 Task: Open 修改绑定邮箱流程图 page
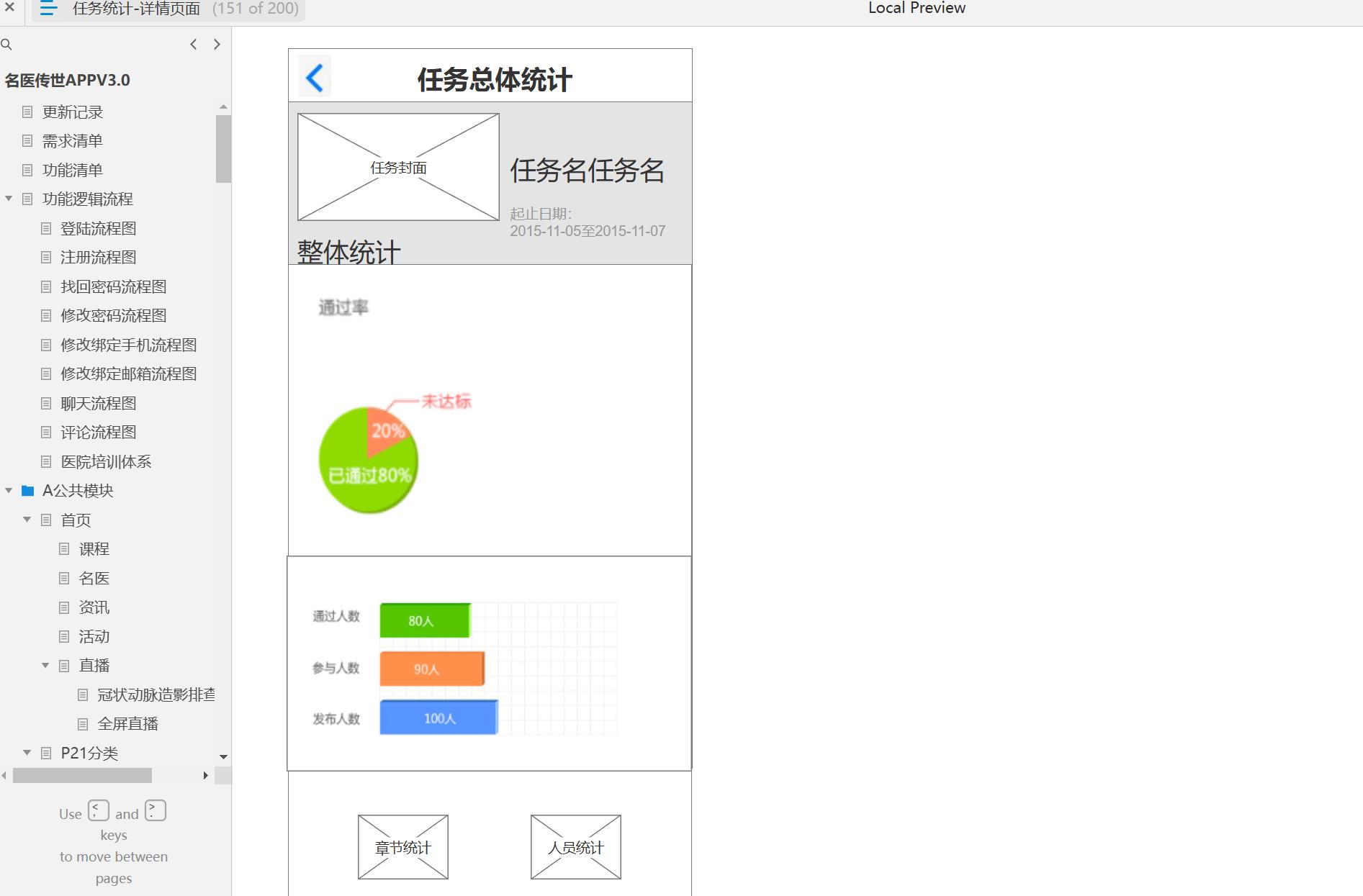click(x=129, y=374)
